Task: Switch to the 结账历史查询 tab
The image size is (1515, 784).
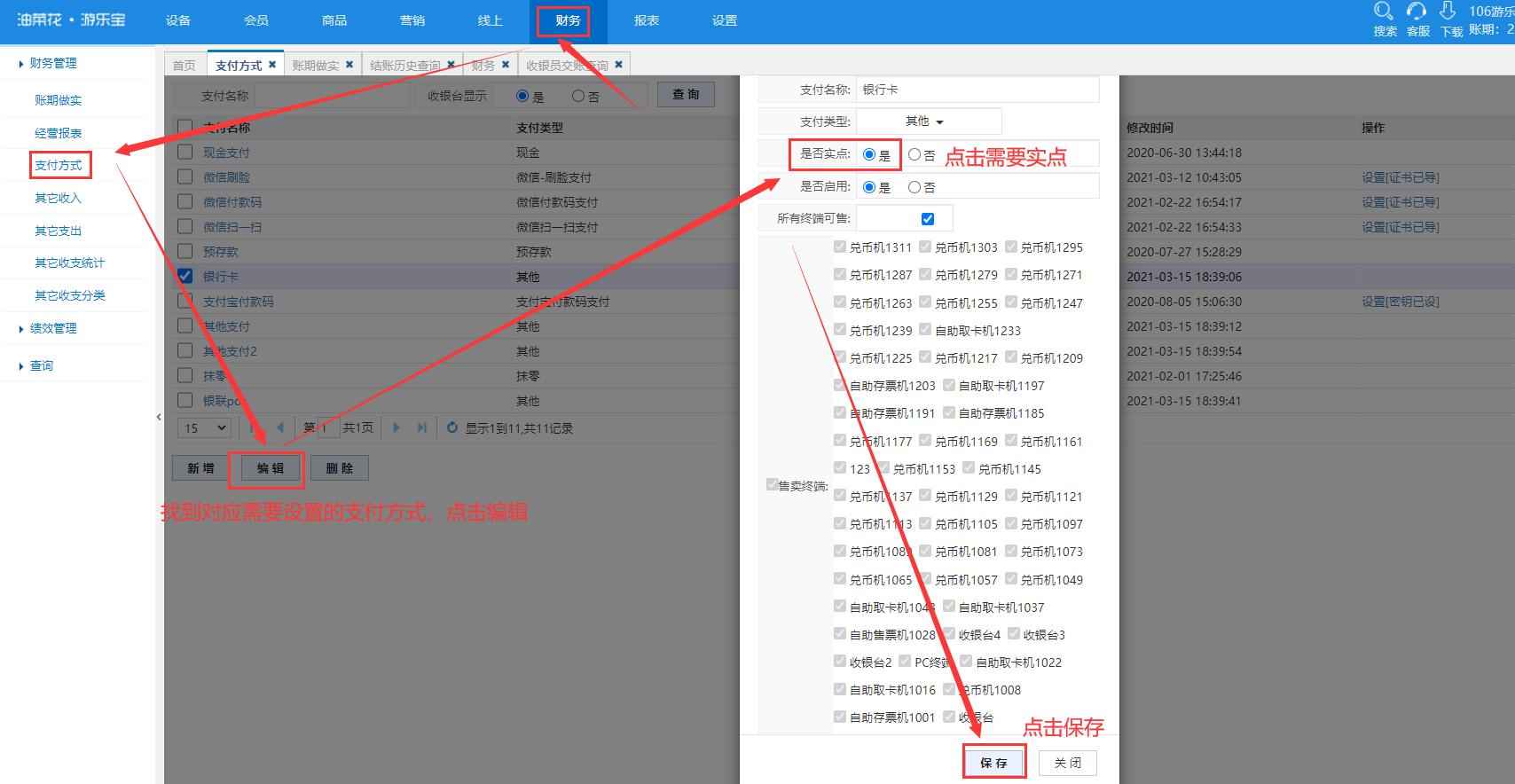Action: coord(404,65)
